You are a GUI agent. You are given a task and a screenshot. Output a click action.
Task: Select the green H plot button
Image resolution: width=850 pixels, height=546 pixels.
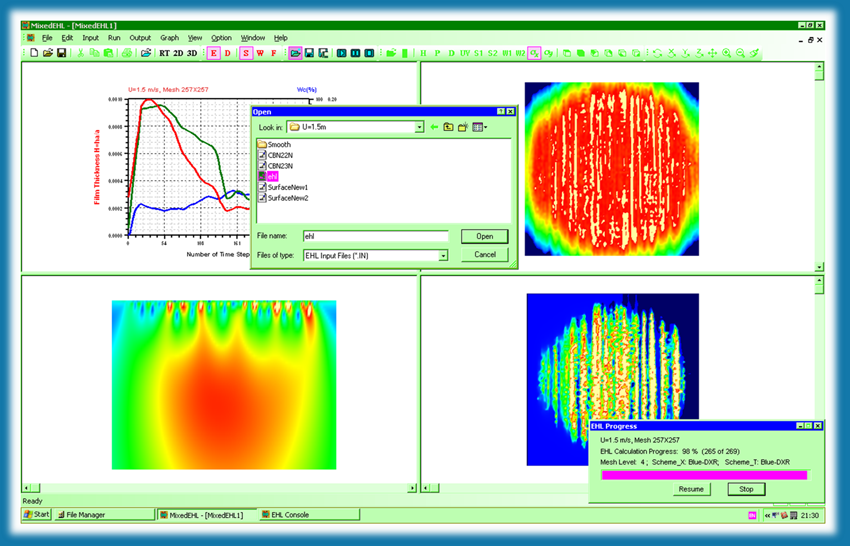[423, 53]
